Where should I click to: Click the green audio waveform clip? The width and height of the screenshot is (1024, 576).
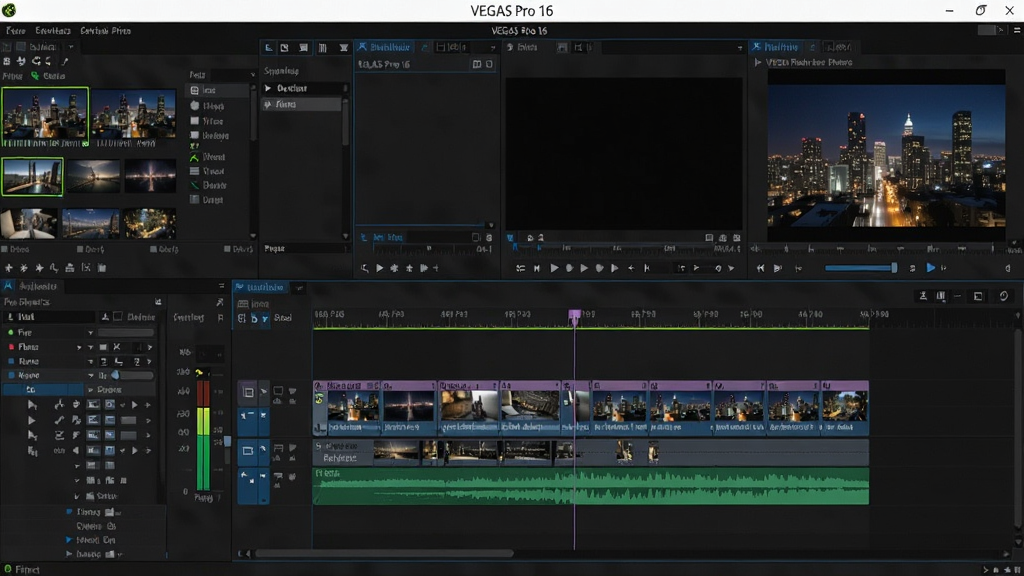[591, 486]
